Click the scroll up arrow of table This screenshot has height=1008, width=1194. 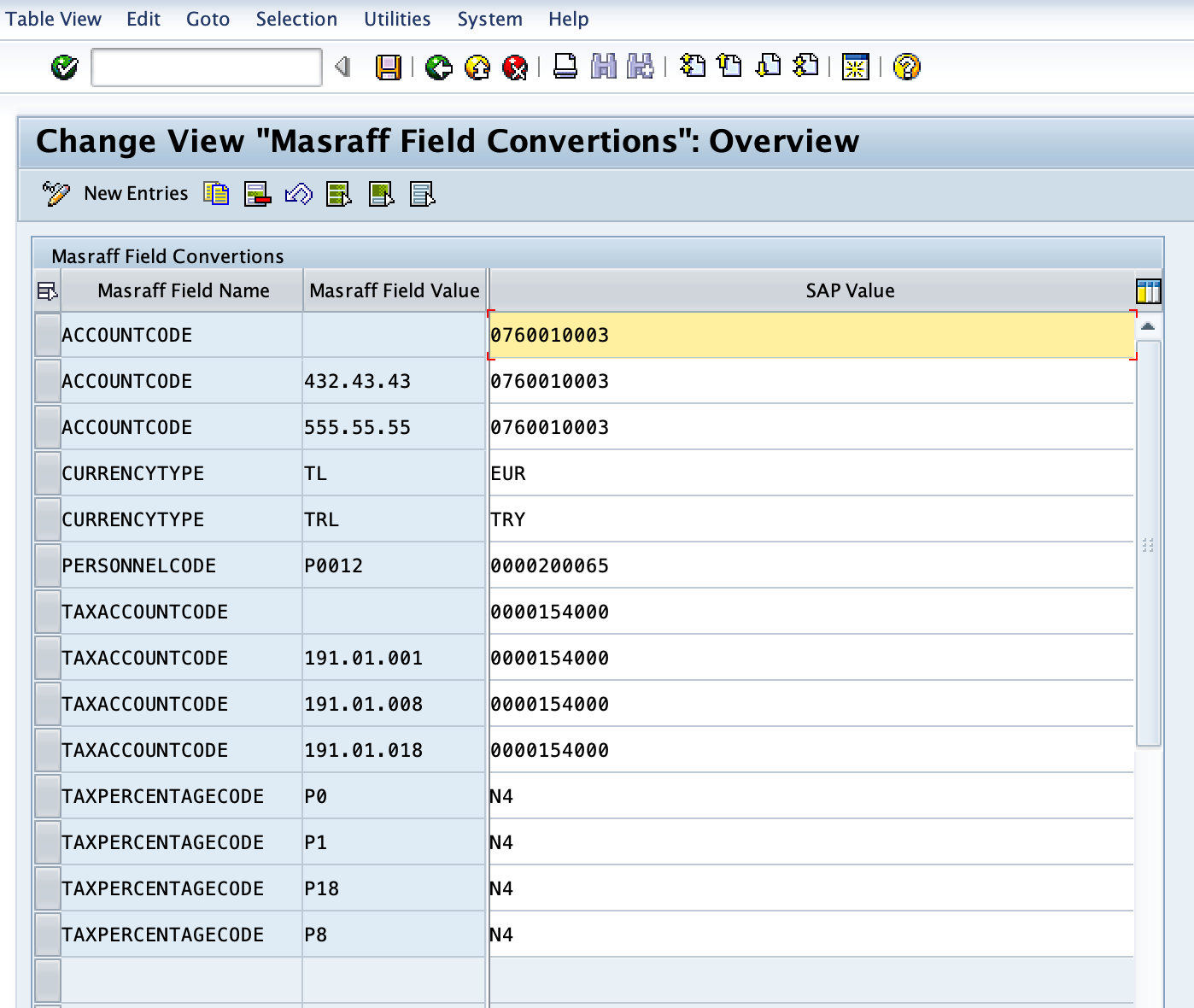coord(1149,326)
